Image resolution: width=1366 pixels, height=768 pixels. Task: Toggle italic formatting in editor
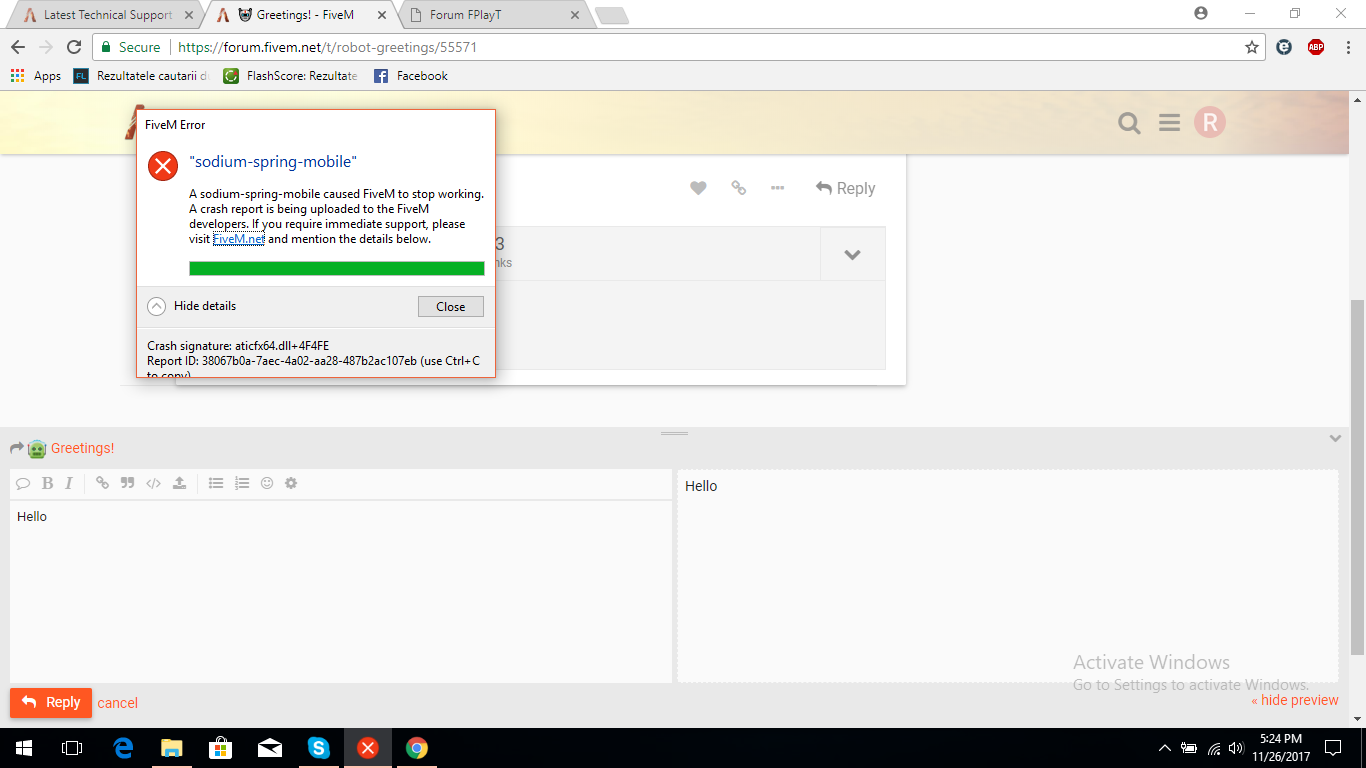tap(69, 483)
